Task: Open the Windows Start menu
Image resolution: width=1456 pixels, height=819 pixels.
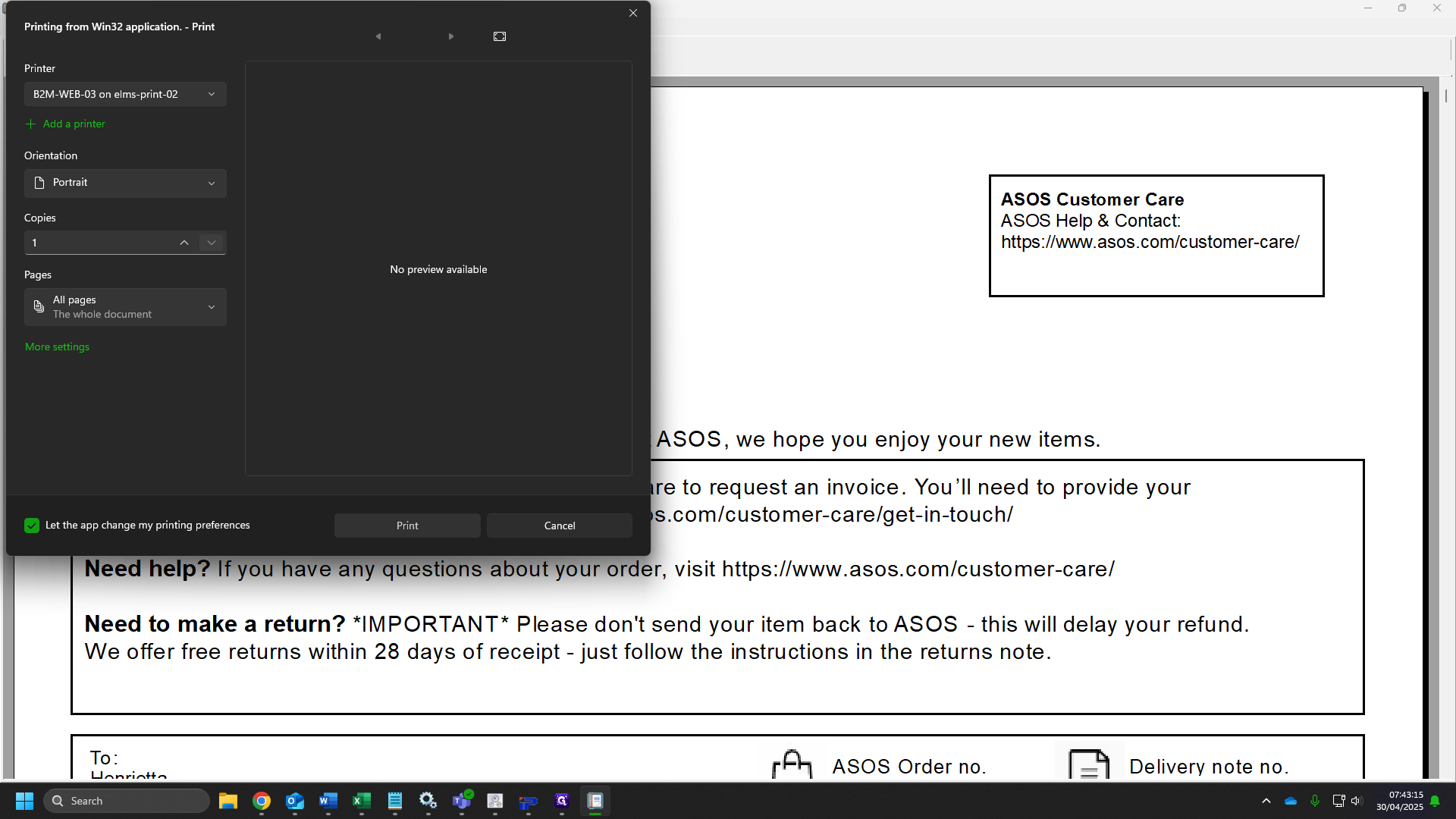Action: pyautogui.click(x=24, y=801)
